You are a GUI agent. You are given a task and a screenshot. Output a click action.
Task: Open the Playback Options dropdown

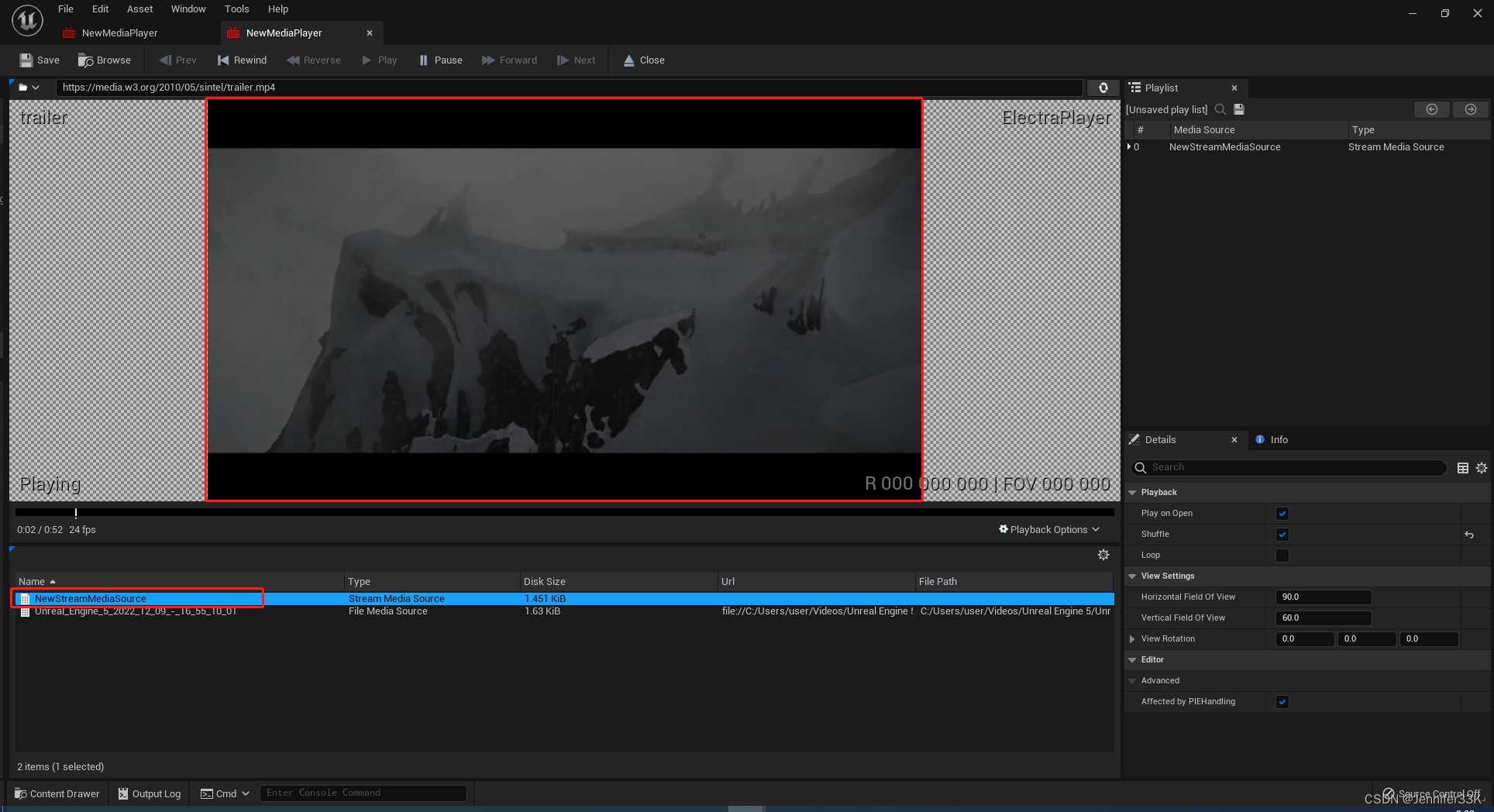(1049, 529)
